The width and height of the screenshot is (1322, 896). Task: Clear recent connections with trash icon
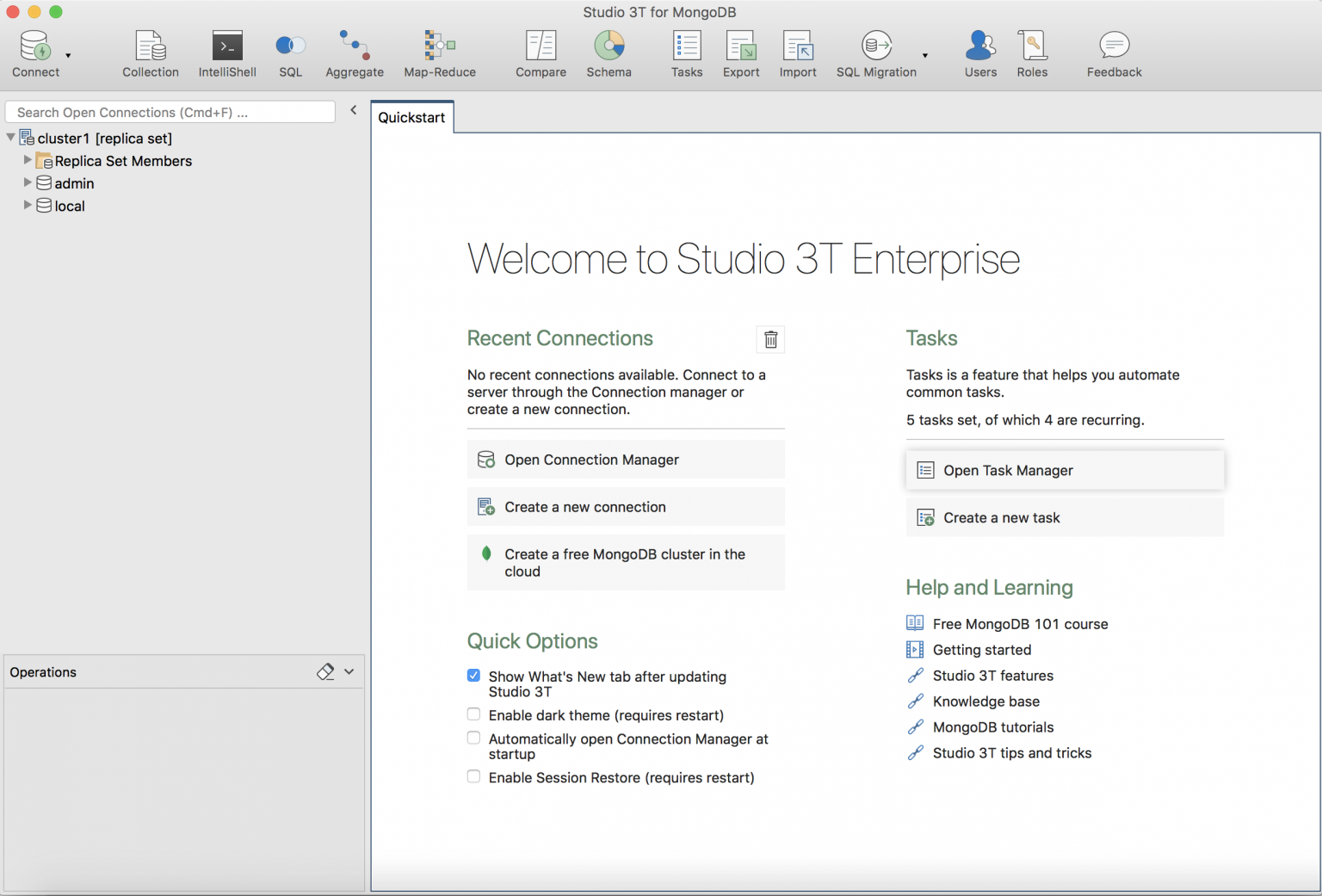pyautogui.click(x=770, y=339)
